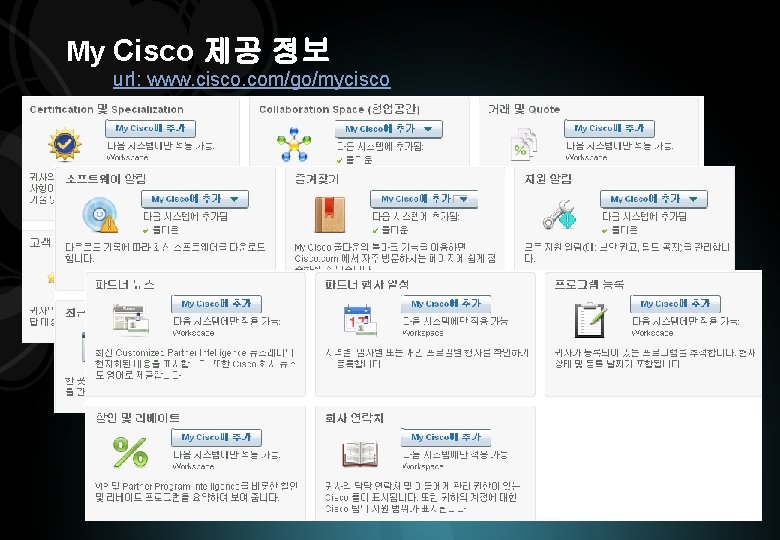
Task: Open the www.cisco.com/go/mycisco link
Action: click(x=251, y=79)
